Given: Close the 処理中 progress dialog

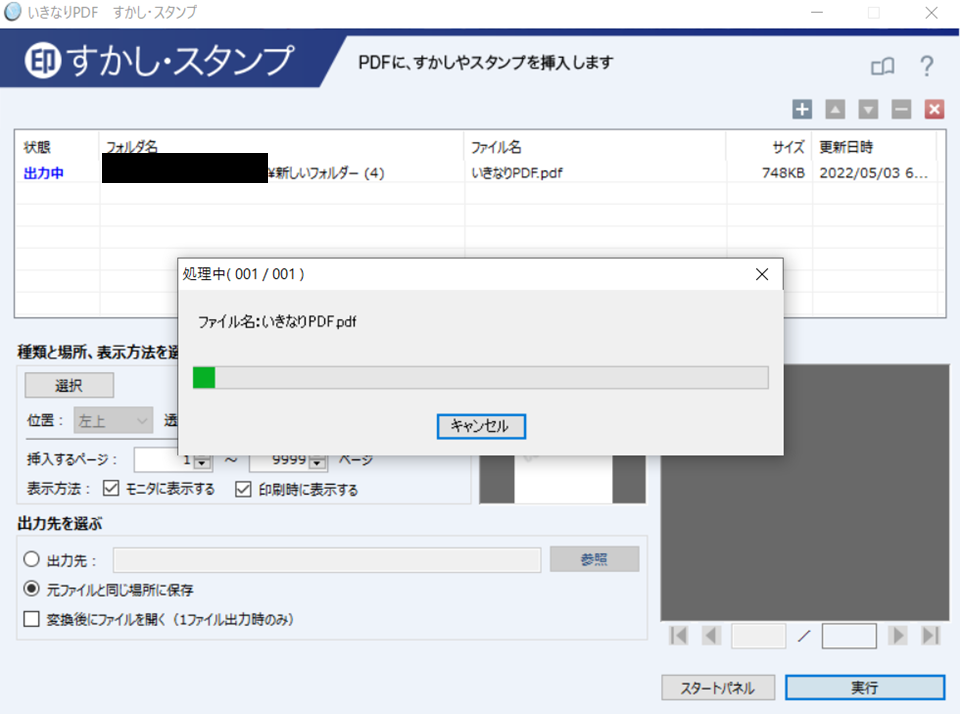Looking at the screenshot, I should (762, 274).
